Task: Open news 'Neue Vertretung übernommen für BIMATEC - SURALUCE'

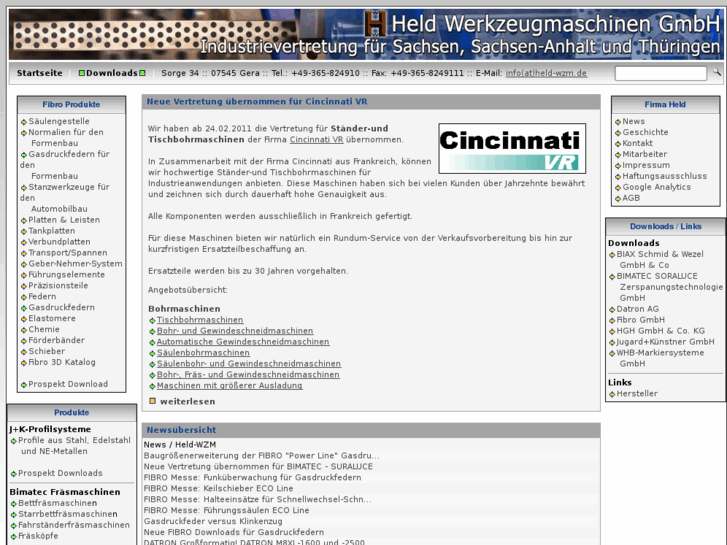Action: tap(258, 467)
